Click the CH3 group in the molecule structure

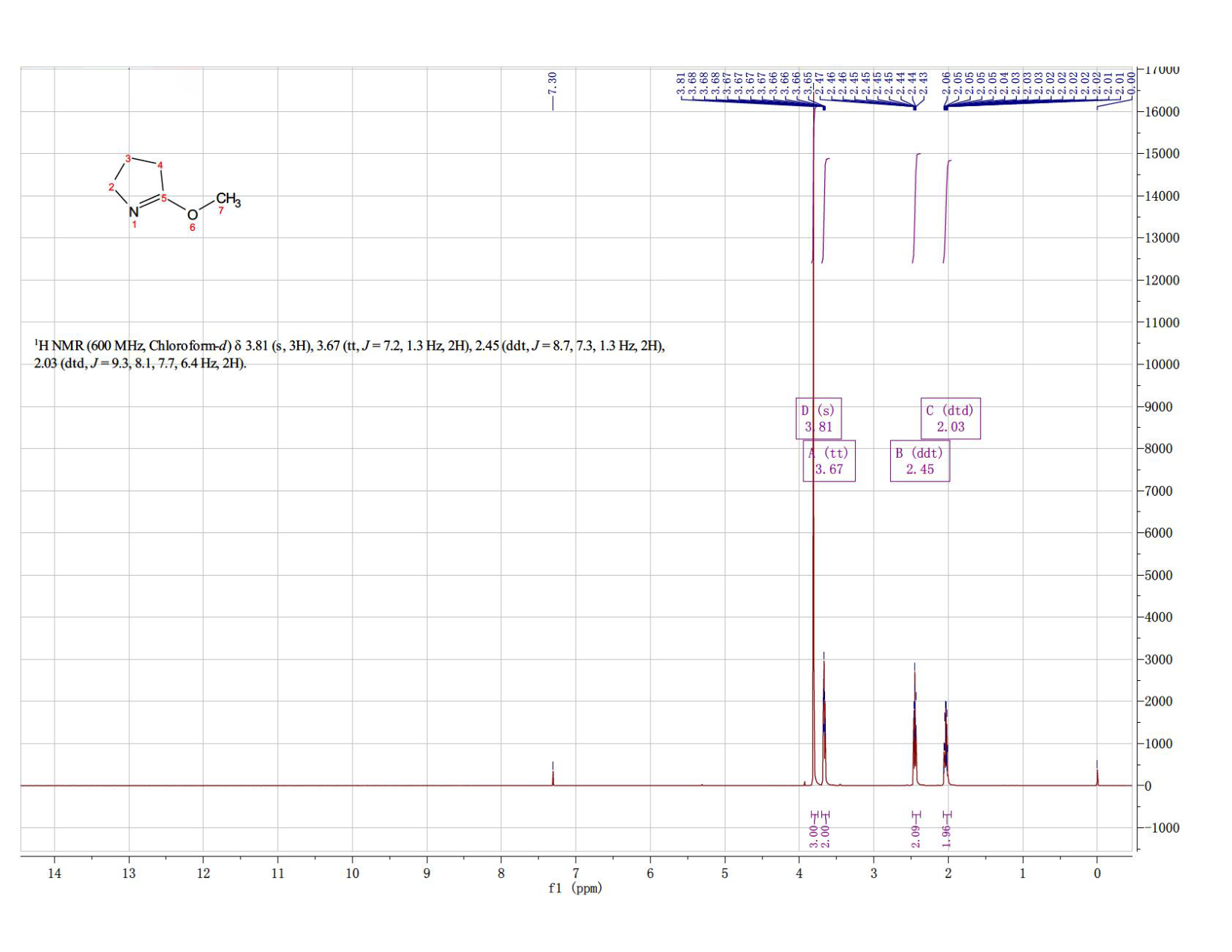(228, 199)
